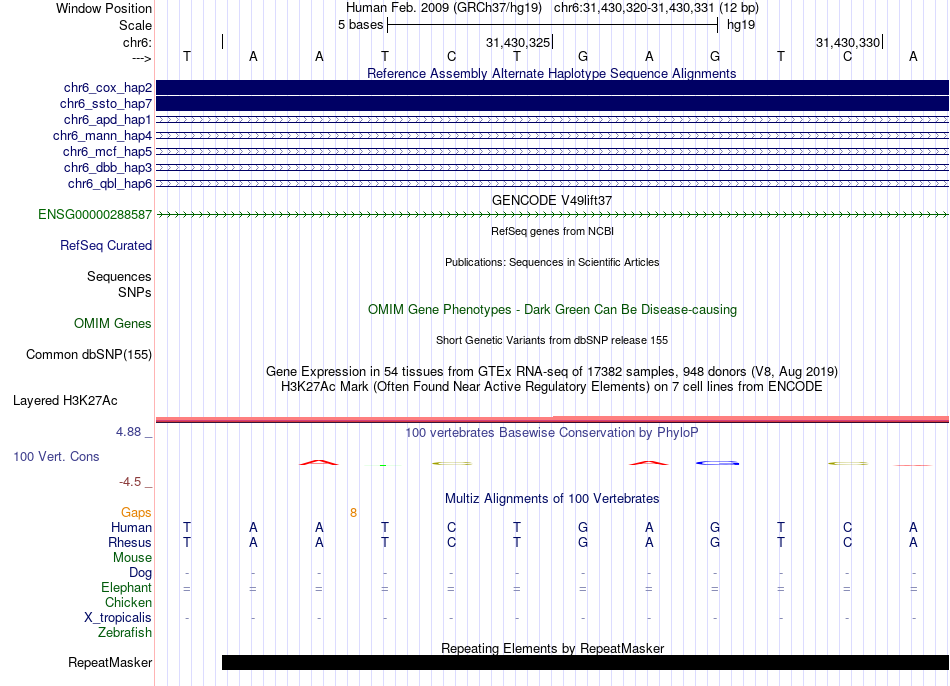This screenshot has height=686, width=950.
Task: Click the OMIM Genes track label
Action: click(x=113, y=324)
